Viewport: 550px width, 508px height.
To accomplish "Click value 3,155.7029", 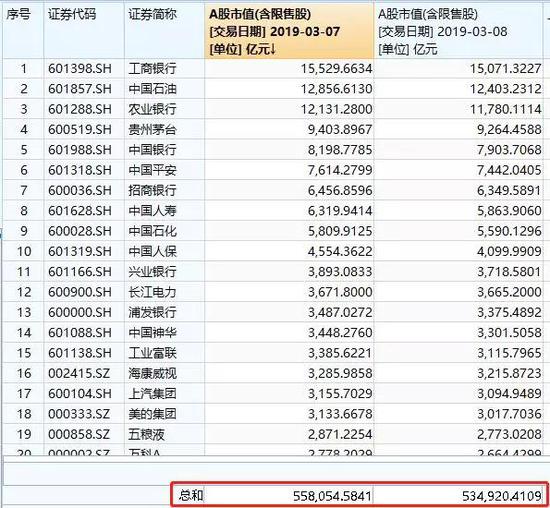I will pos(340,394).
